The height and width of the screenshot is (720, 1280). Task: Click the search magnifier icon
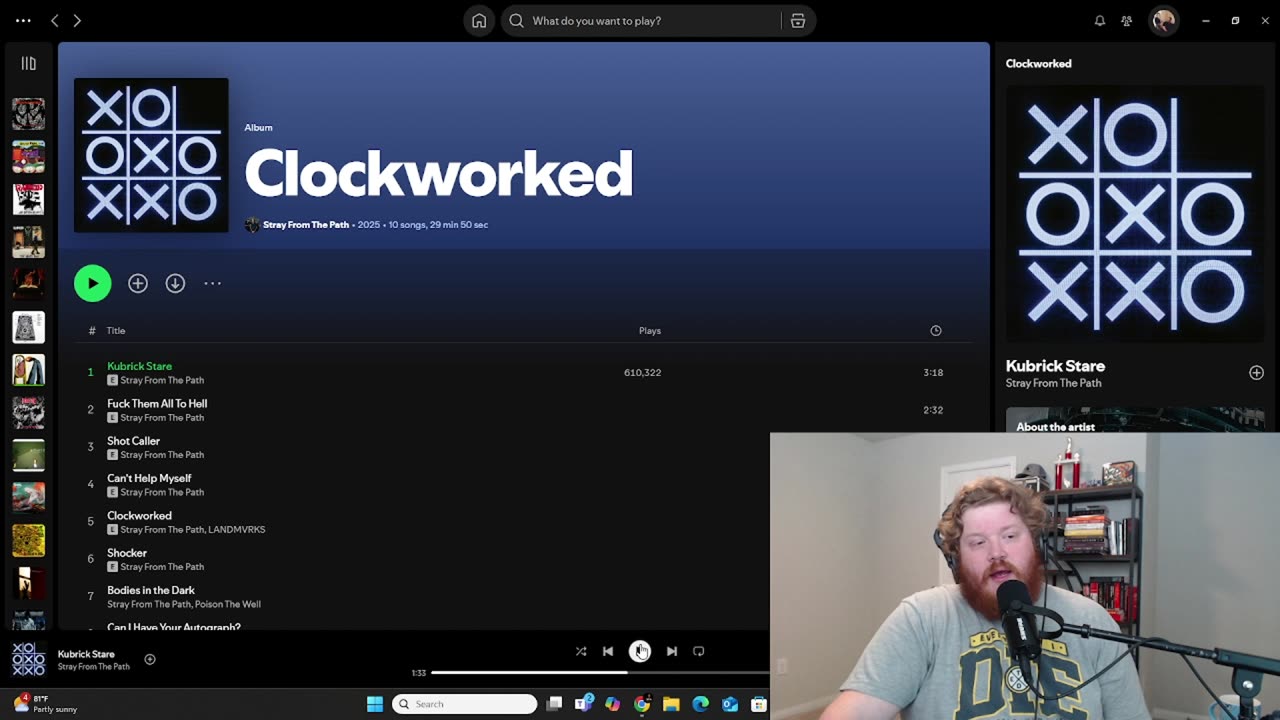tap(516, 21)
